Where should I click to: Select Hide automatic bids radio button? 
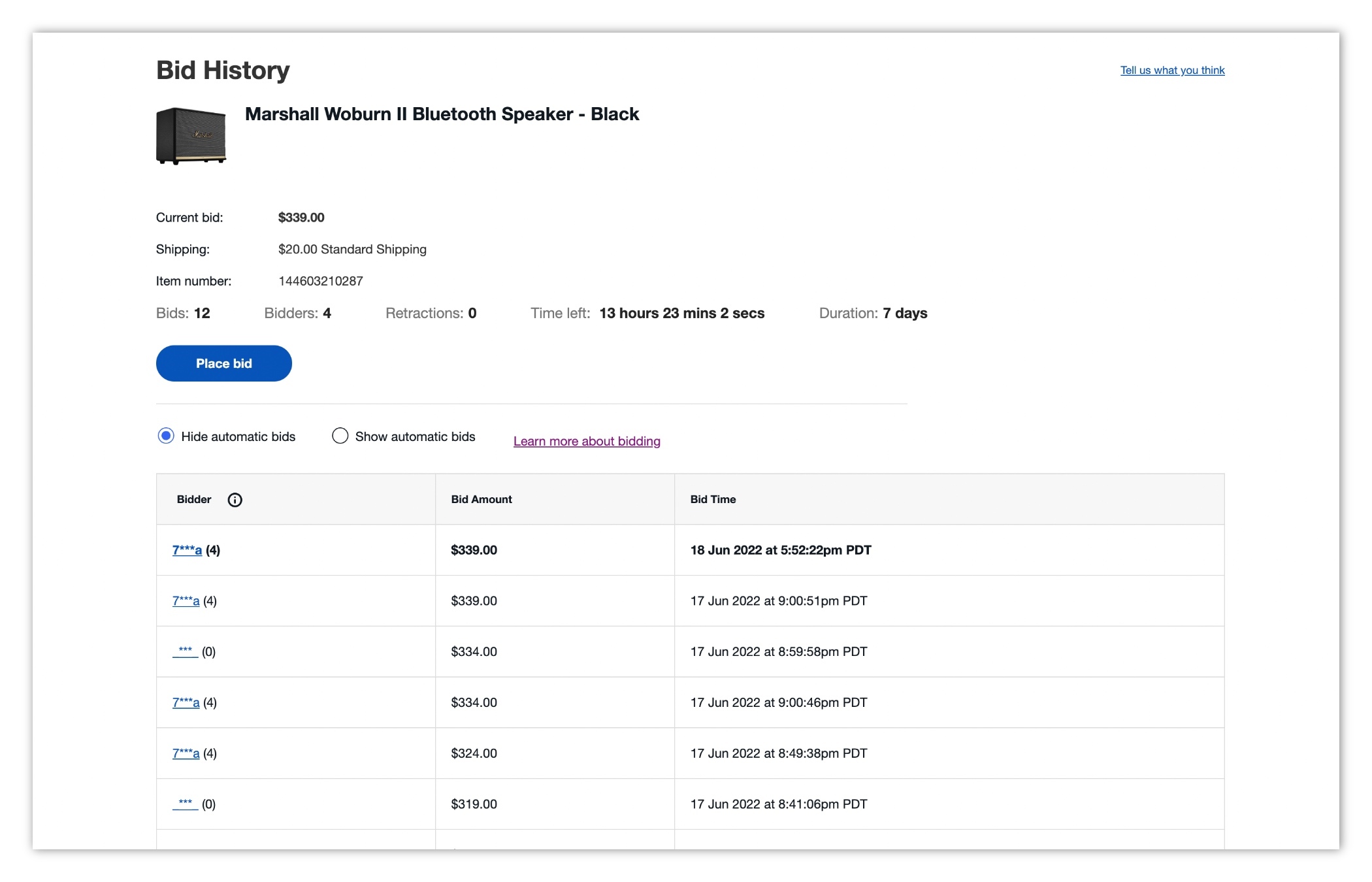(x=166, y=436)
